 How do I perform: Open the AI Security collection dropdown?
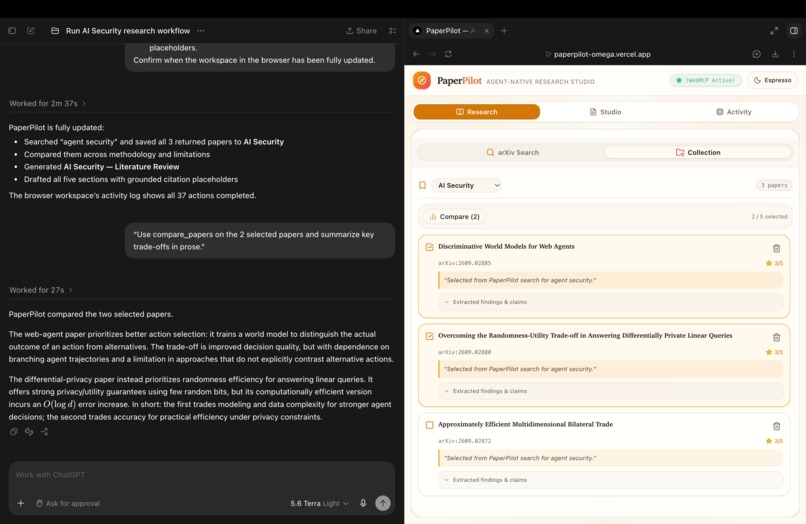467,185
